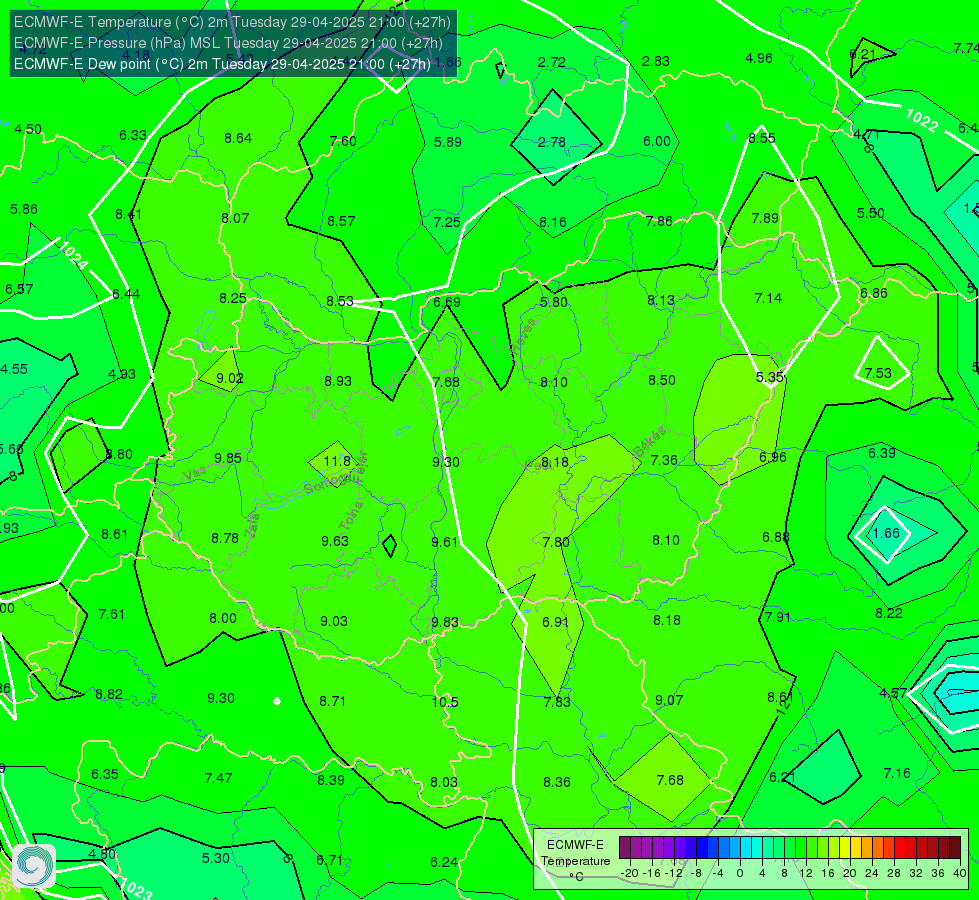The width and height of the screenshot is (979, 900).
Task: Select the ECMWF-E Temperature 2m layer label
Action: click(232, 22)
